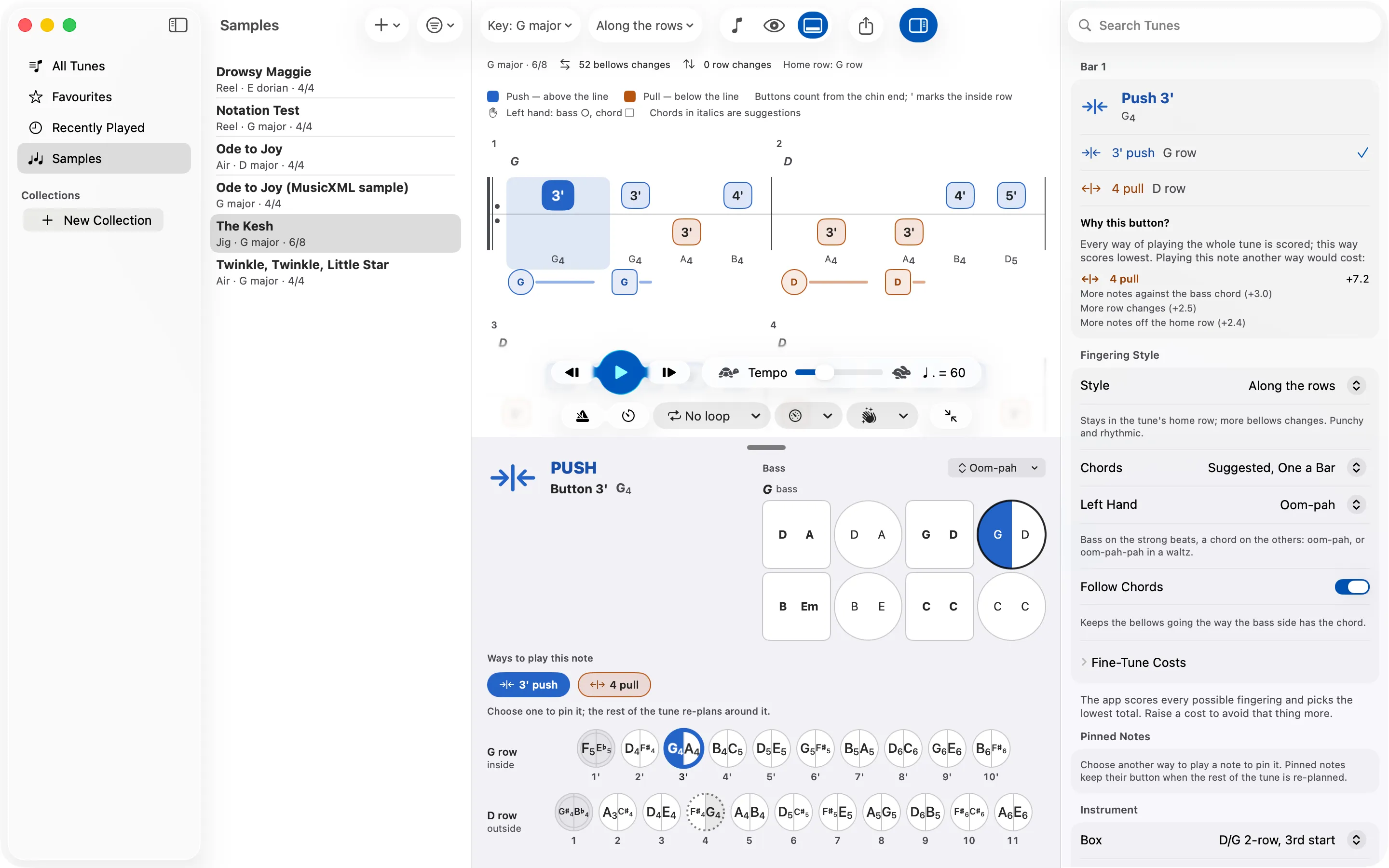Screen dimensions: 1389x868
Task: Select the Samples sidebar item
Action: [x=104, y=159]
